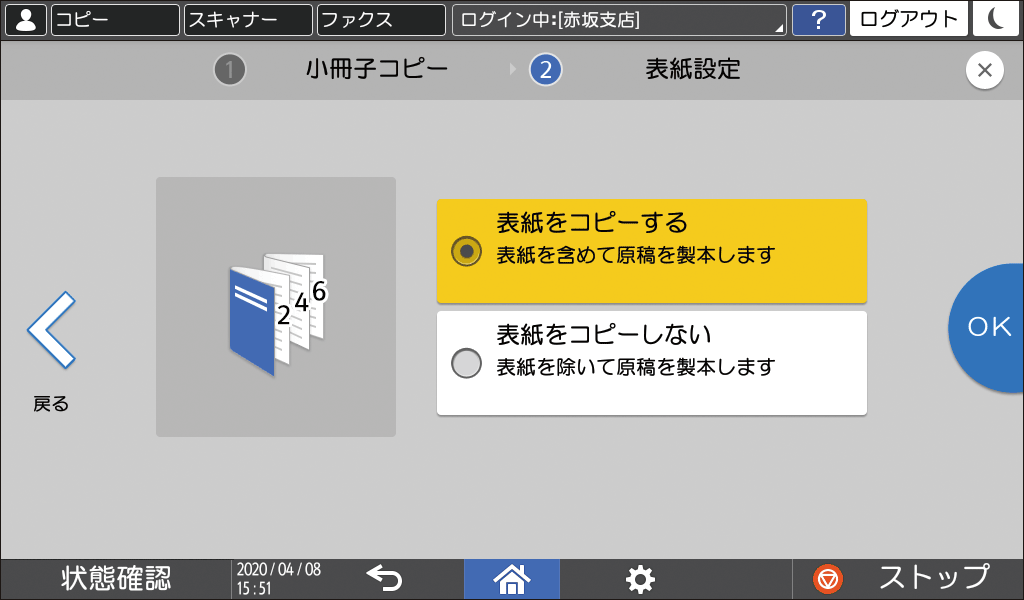The image size is (1024, 600).
Task: Tap the help question mark icon
Action: click(820, 19)
